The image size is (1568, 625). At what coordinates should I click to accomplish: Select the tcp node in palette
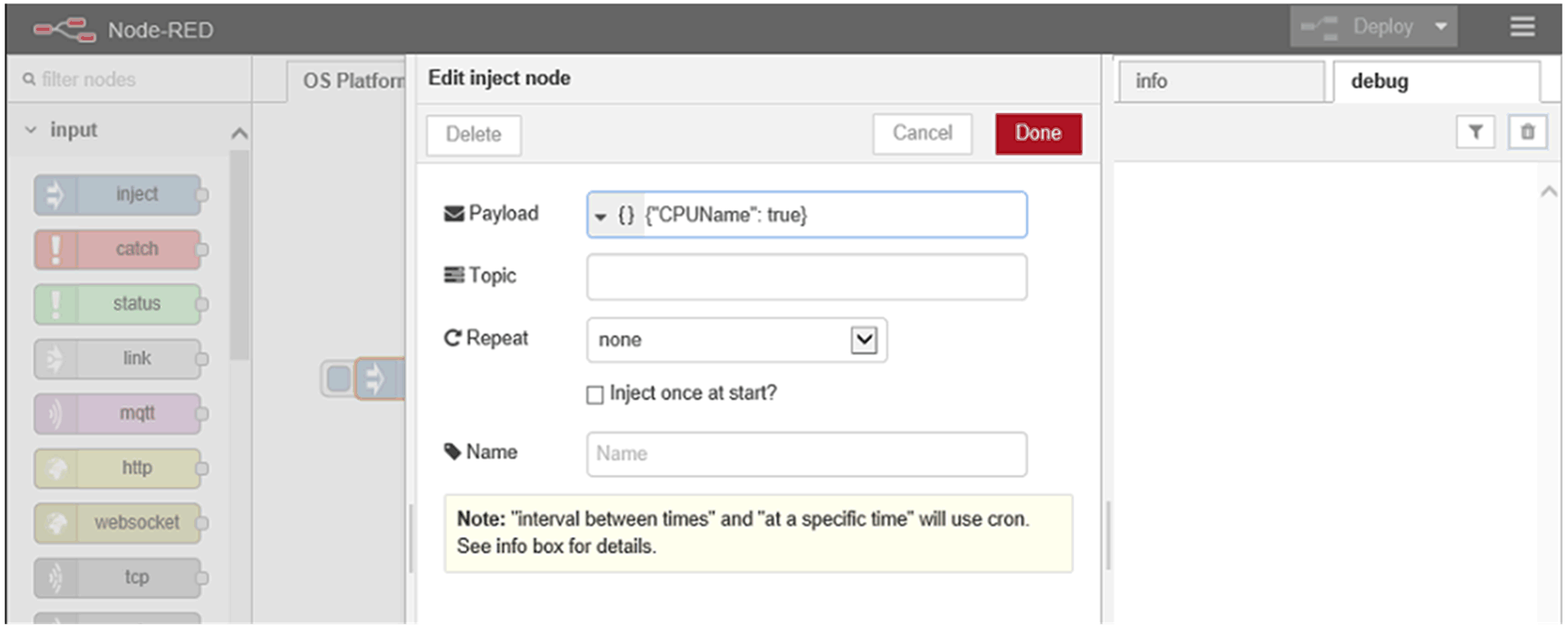click(x=119, y=577)
